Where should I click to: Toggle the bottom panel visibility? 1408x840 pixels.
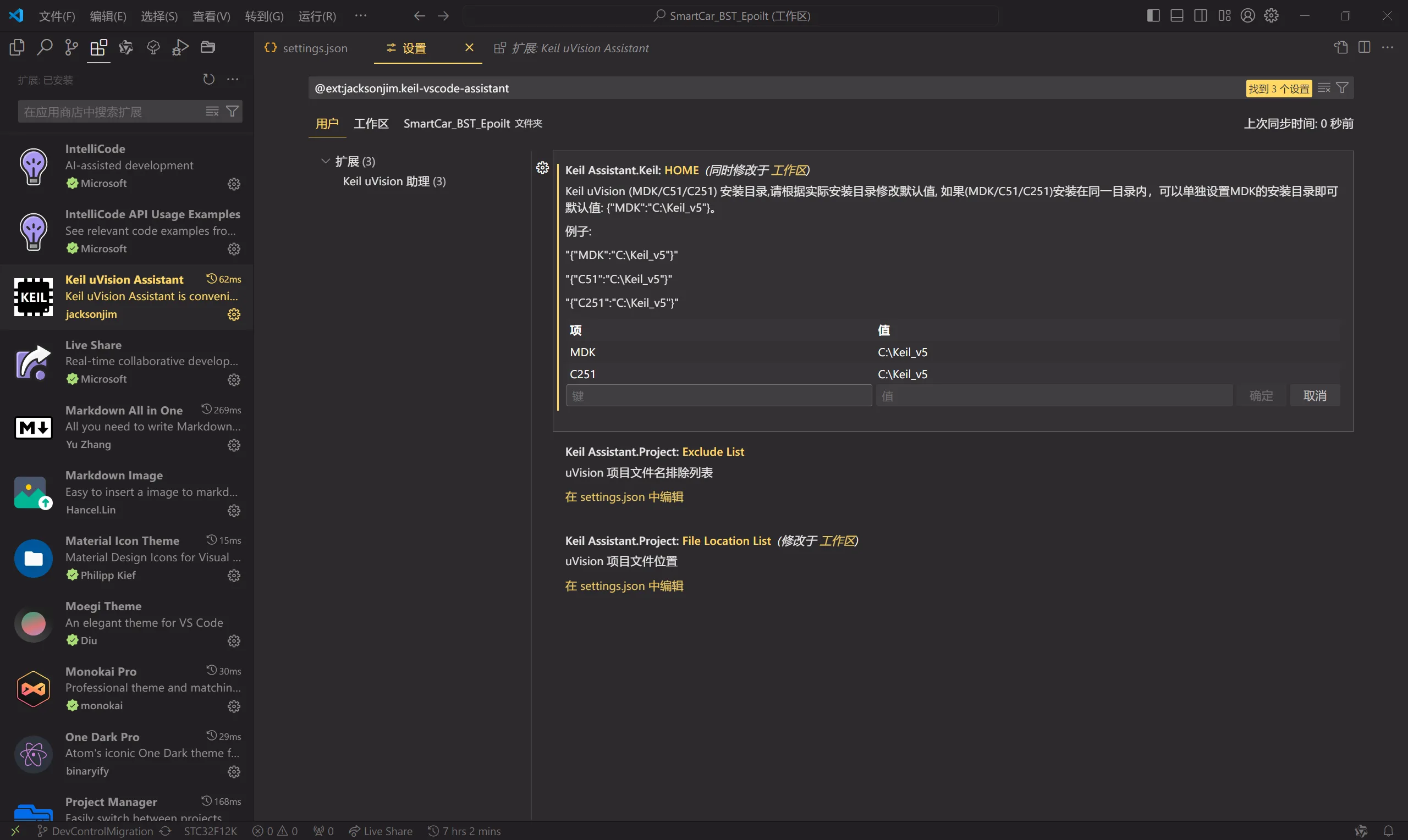(x=1177, y=16)
